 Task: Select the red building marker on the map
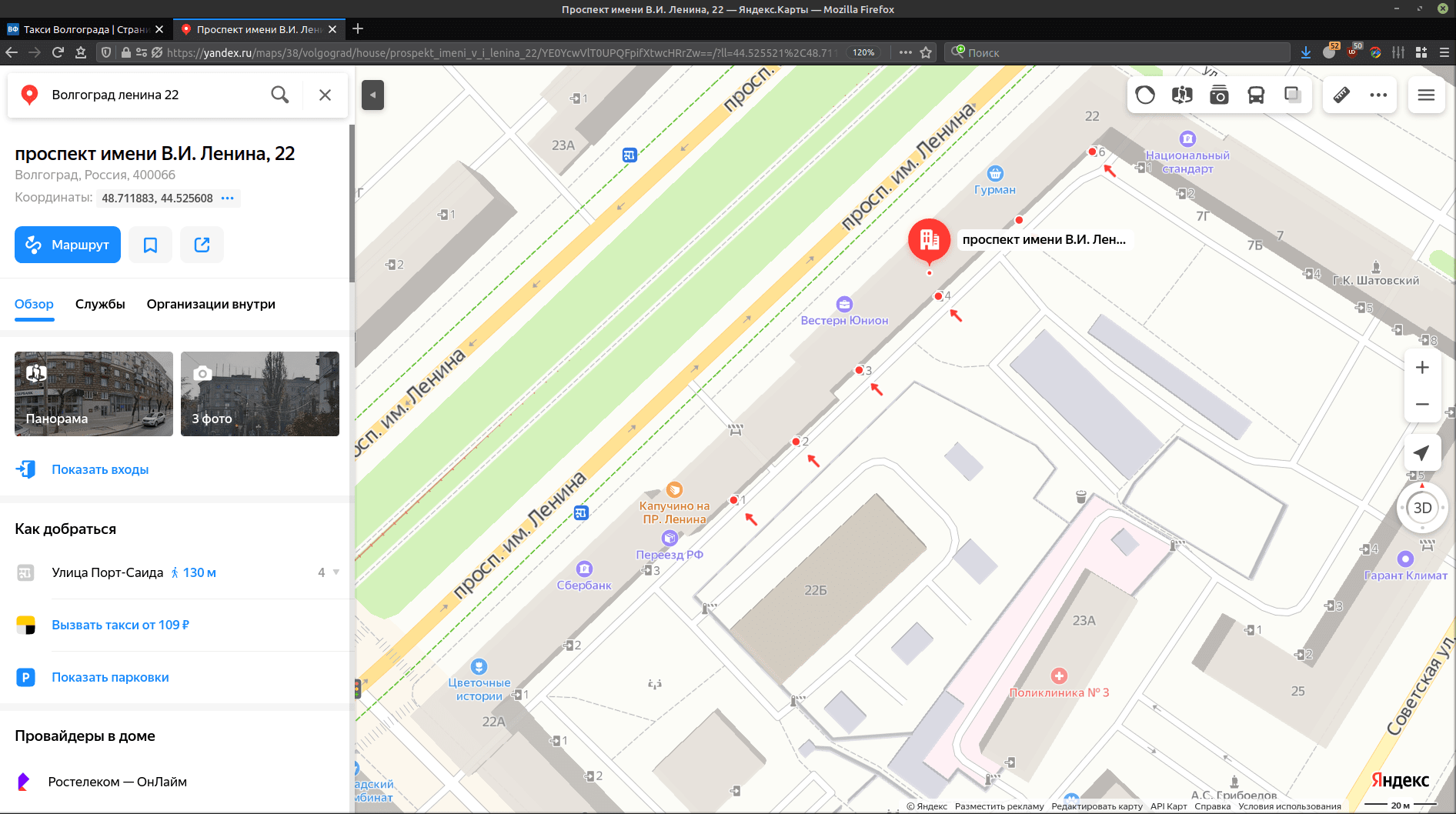(x=930, y=242)
